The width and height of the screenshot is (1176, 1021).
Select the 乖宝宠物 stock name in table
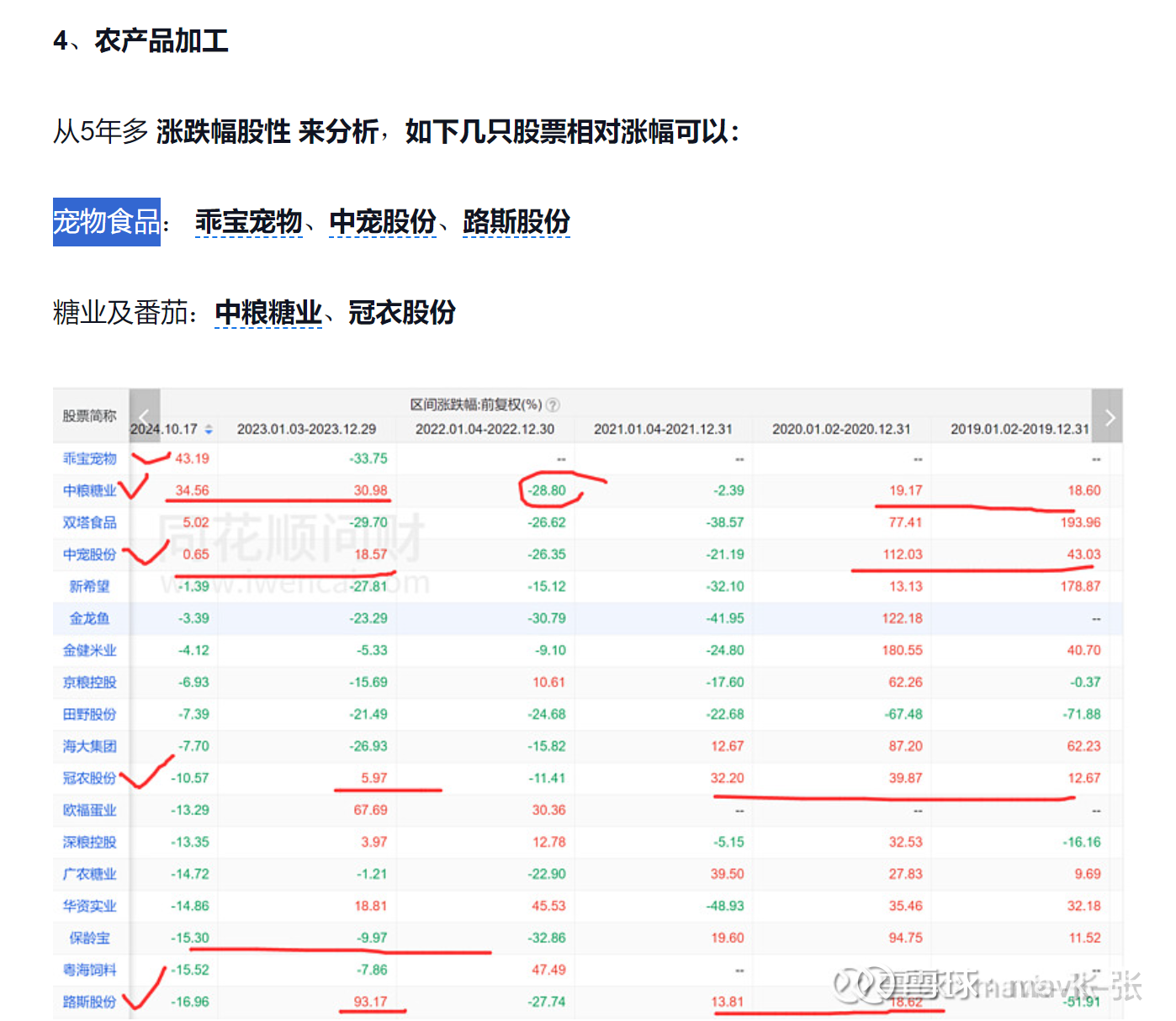[x=90, y=458]
